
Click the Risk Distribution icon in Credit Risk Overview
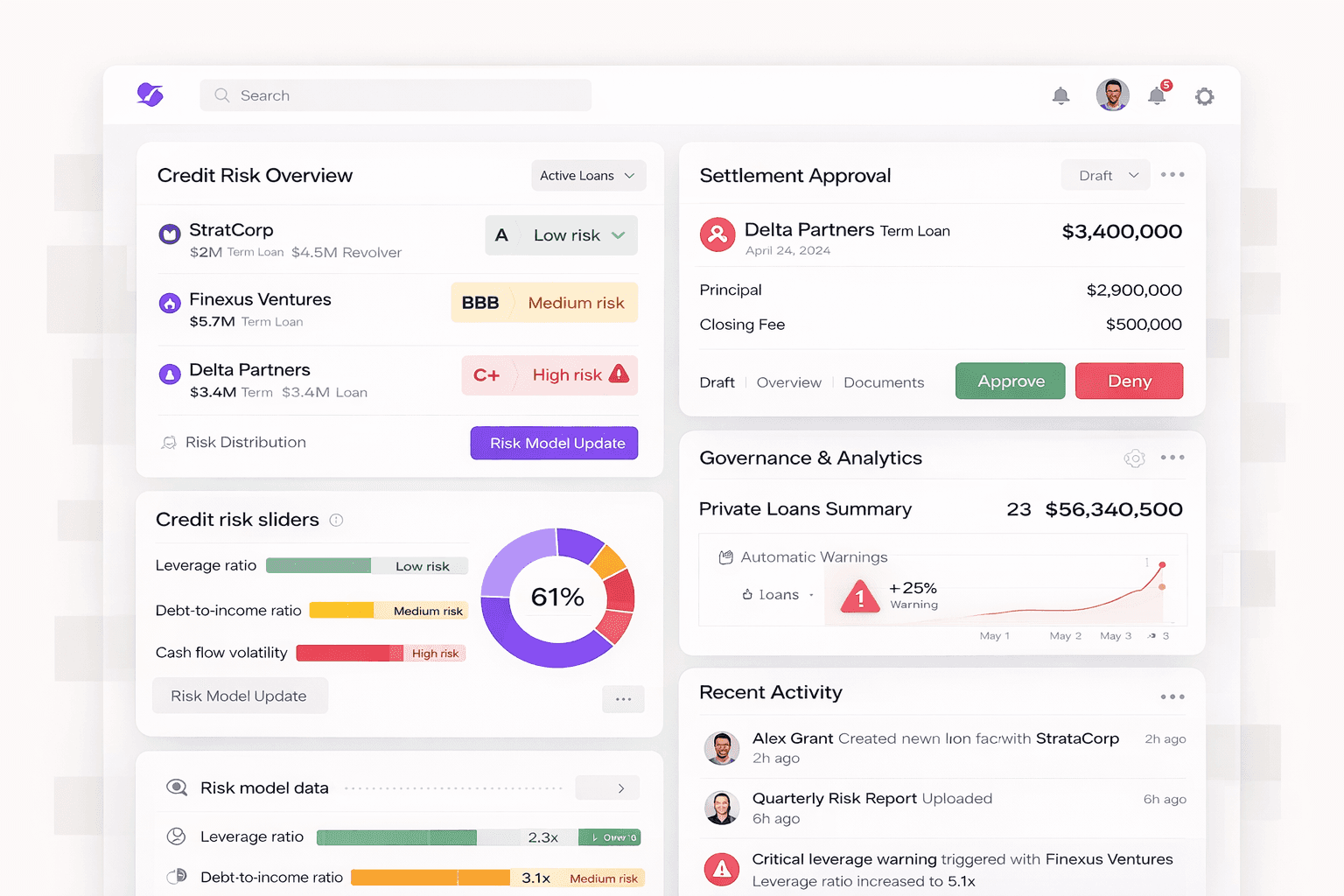click(x=169, y=442)
